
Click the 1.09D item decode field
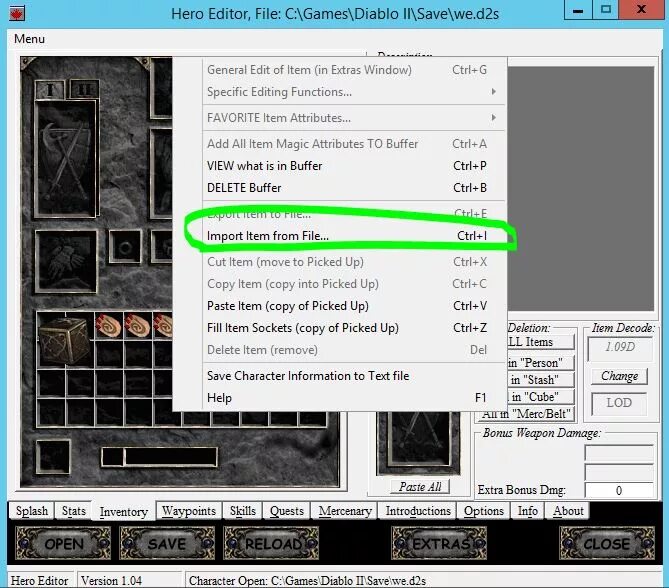point(620,347)
